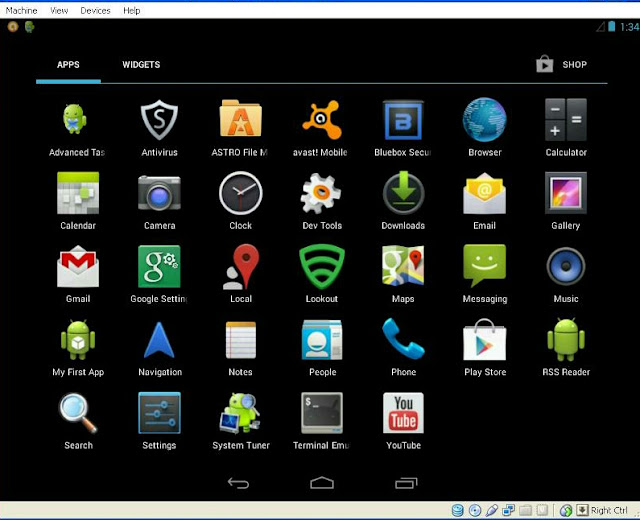Open the Devices menu
The width and height of the screenshot is (640, 520).
point(95,11)
